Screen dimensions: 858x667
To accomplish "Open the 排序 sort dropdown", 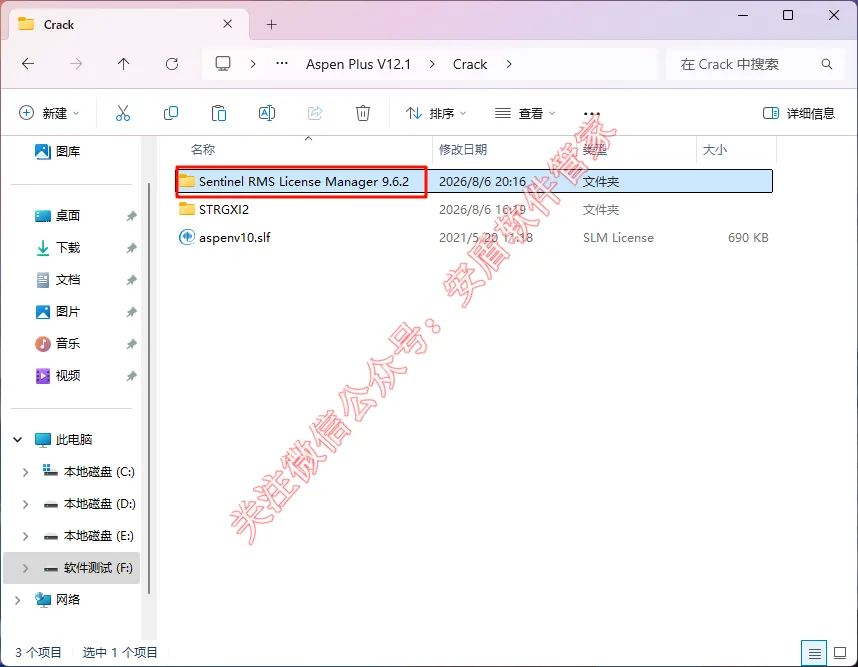I will pos(436,113).
